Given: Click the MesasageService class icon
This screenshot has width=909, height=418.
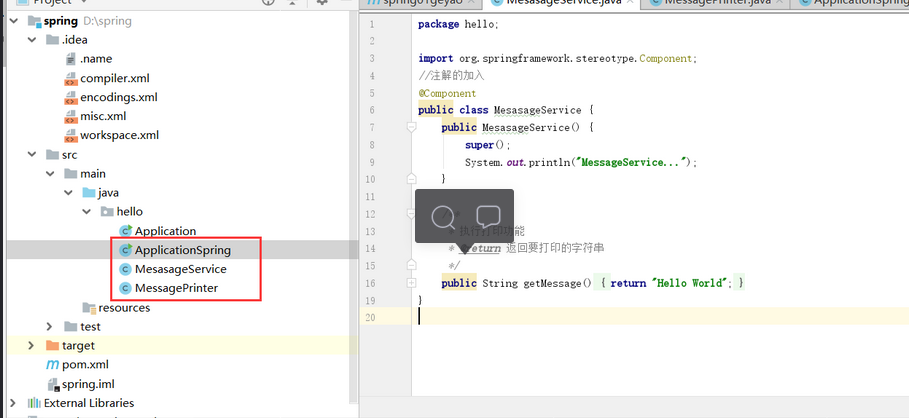Looking at the screenshot, I should pyautogui.click(x=125, y=270).
